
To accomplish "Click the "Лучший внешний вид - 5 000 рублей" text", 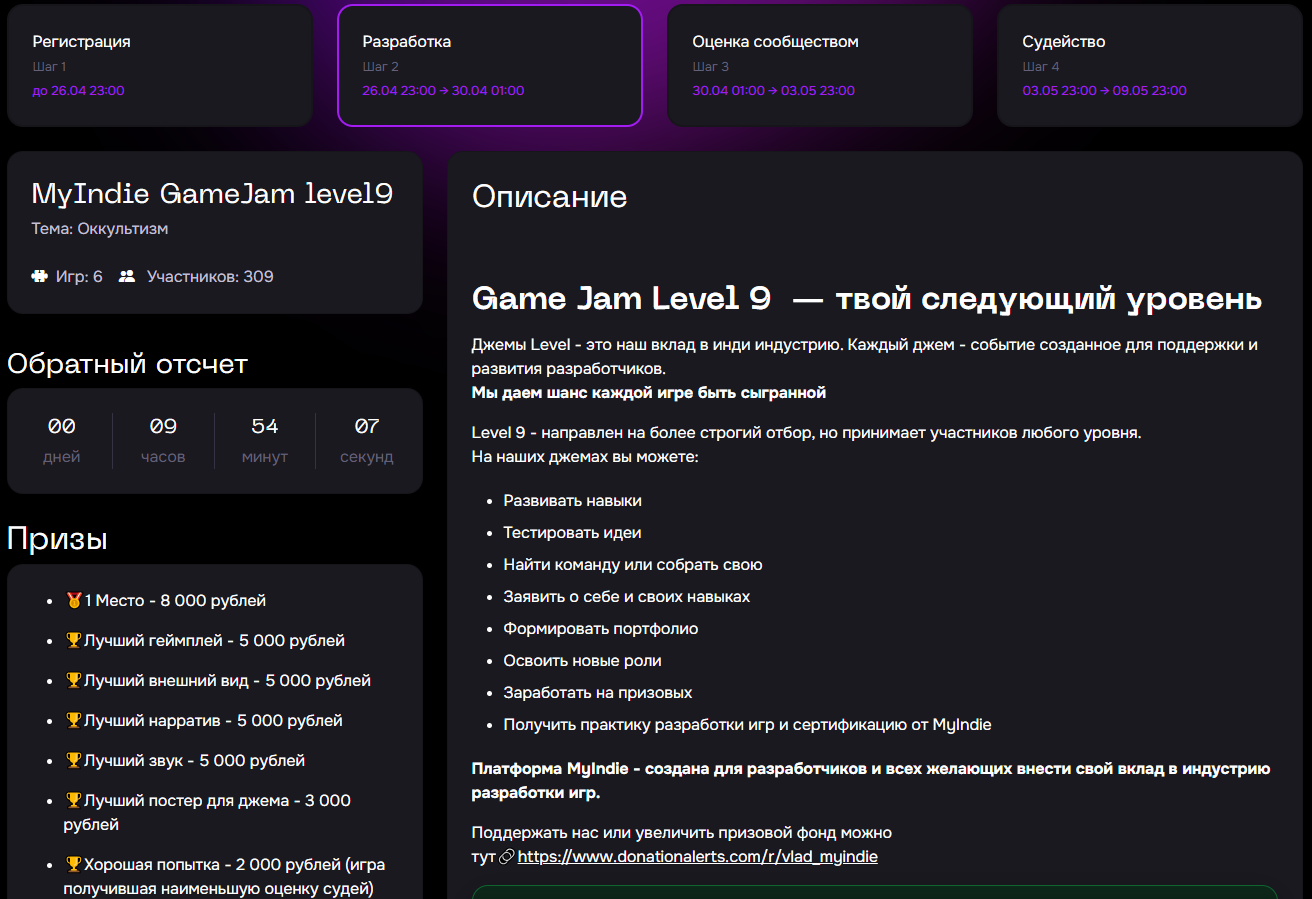I will coord(227,681).
